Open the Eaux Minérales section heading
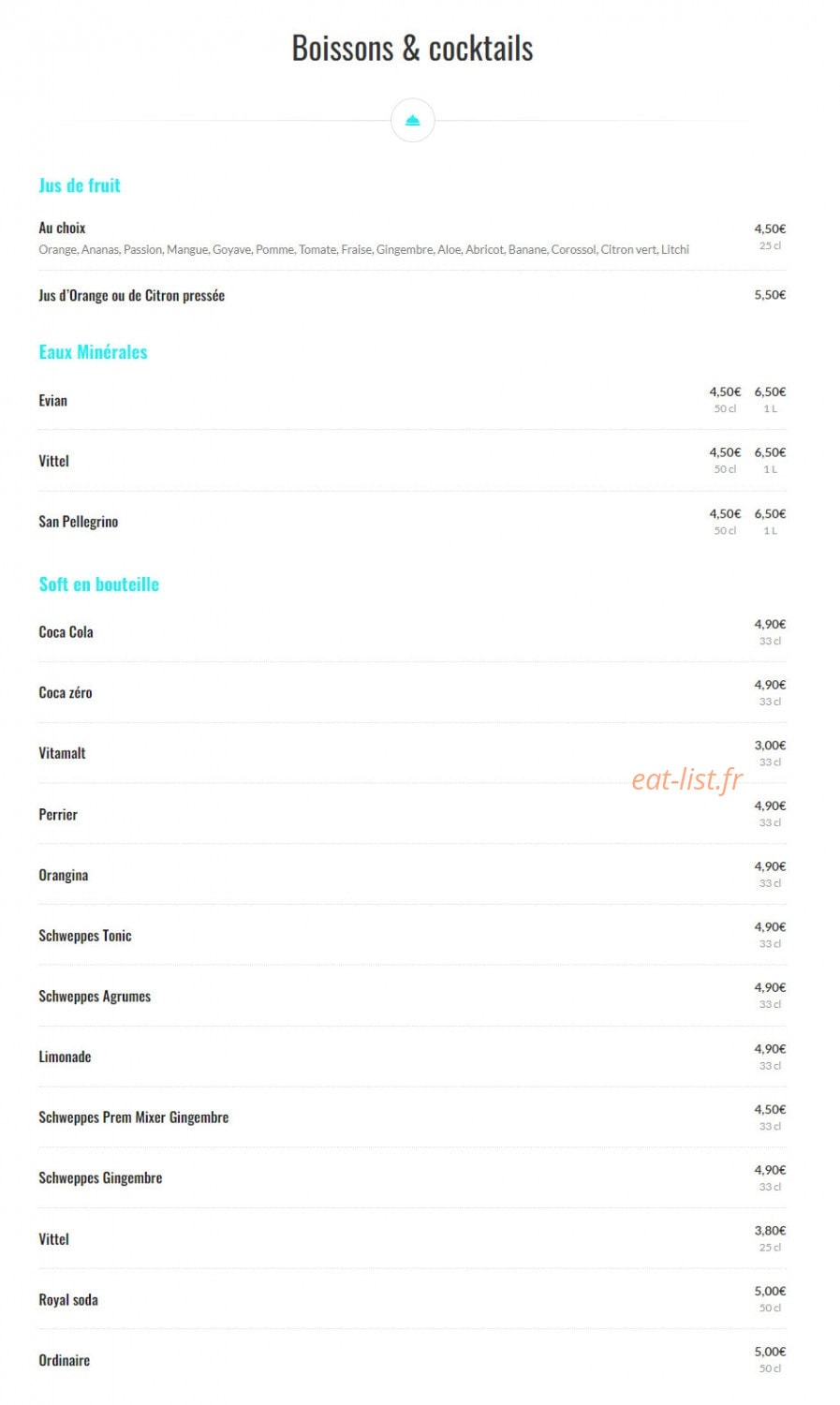The image size is (840, 1405). [93, 352]
